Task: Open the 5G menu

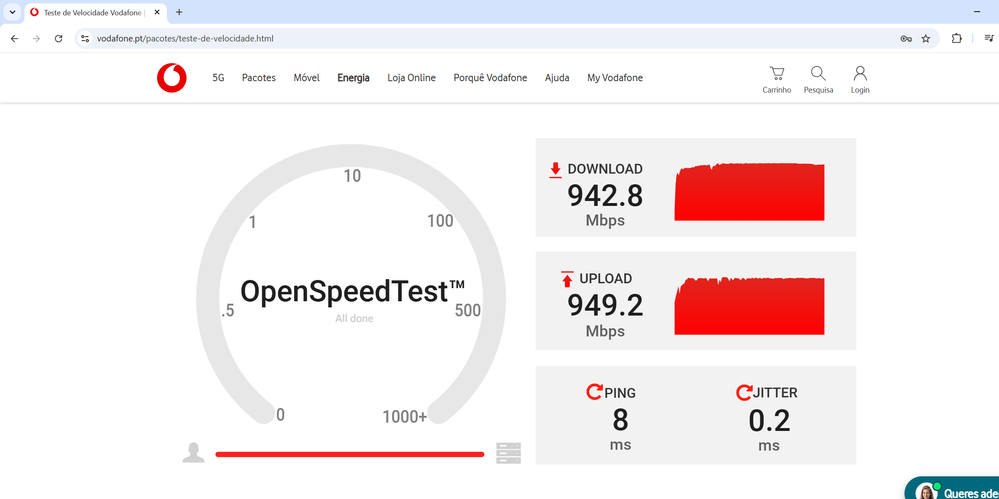Action: pos(219,78)
